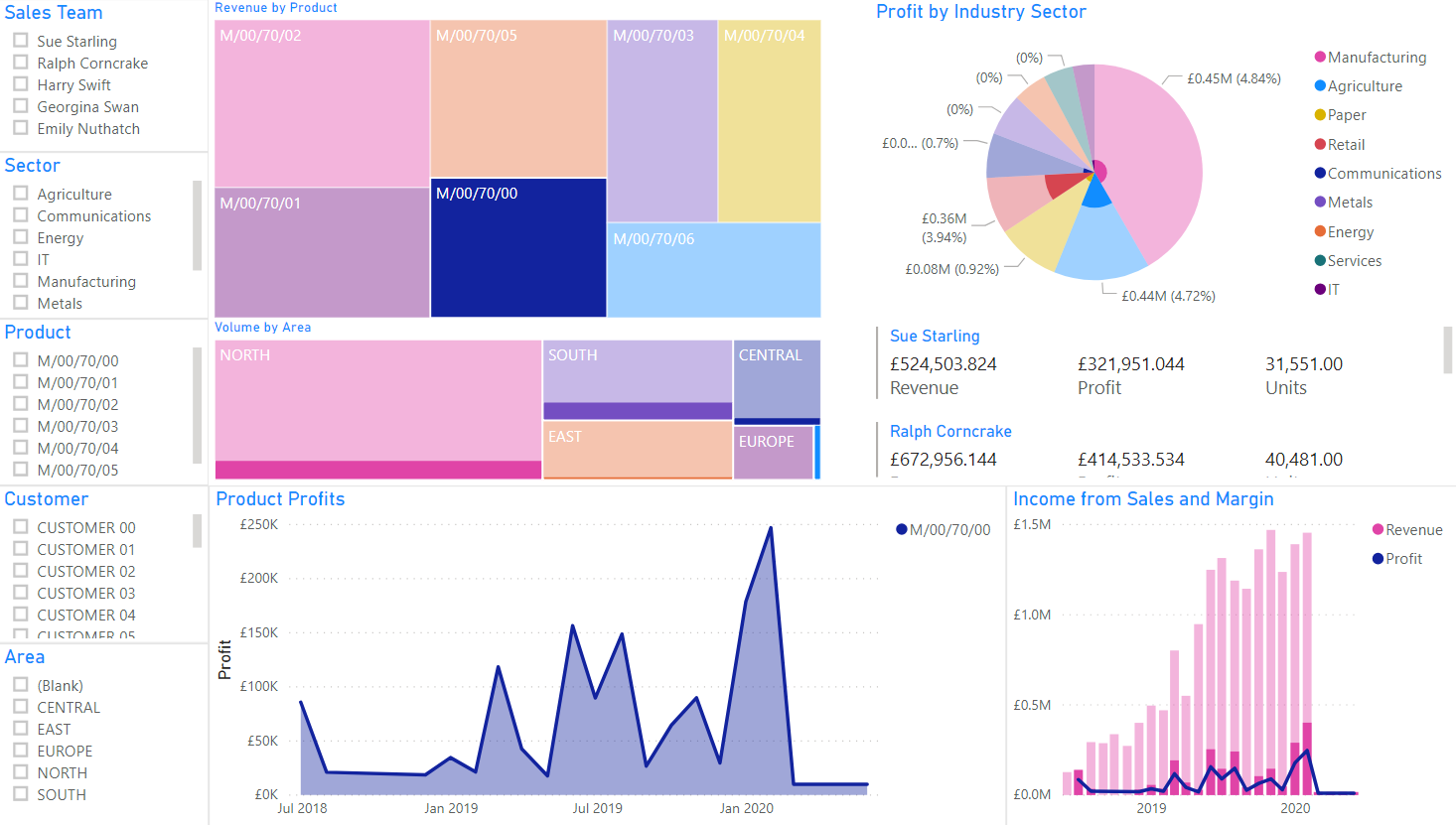1456x825 pixels.
Task: Click the large pink Manufacturing pie slice
Action: coord(1152,159)
